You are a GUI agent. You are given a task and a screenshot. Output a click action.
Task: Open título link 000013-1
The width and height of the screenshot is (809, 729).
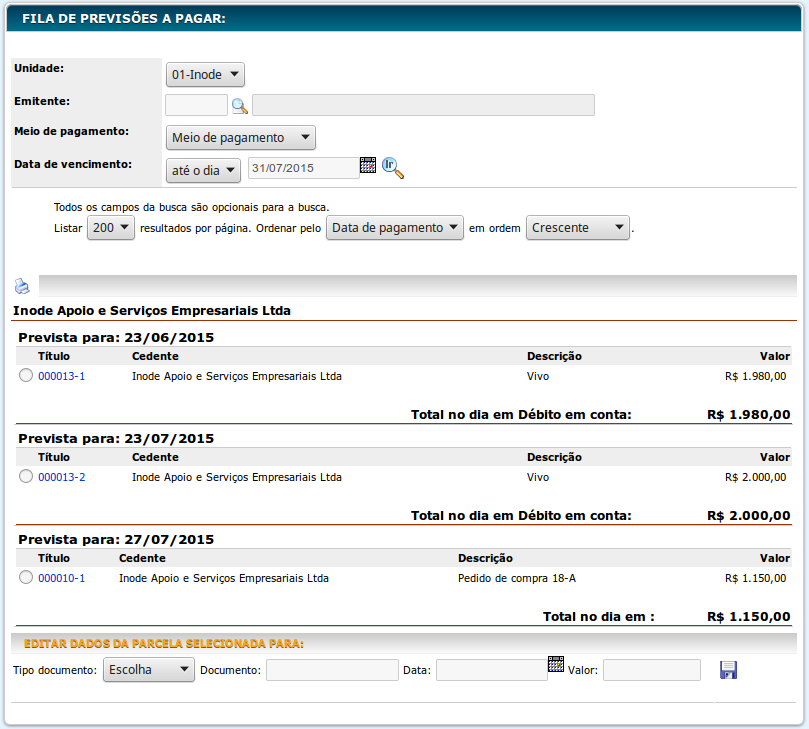pos(61,377)
